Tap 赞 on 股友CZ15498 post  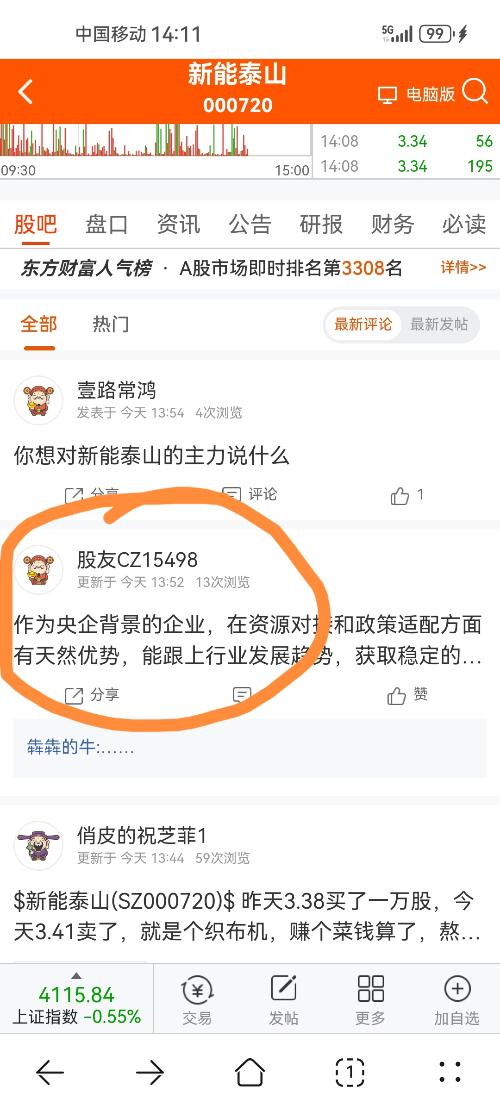point(408,695)
